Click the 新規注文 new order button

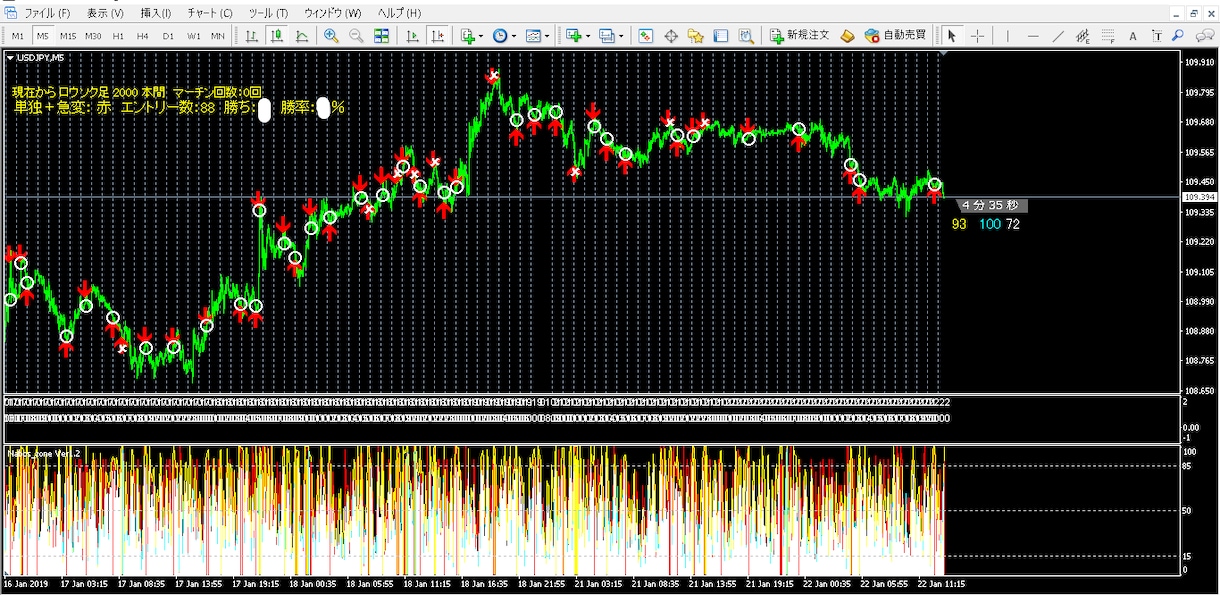(800, 35)
